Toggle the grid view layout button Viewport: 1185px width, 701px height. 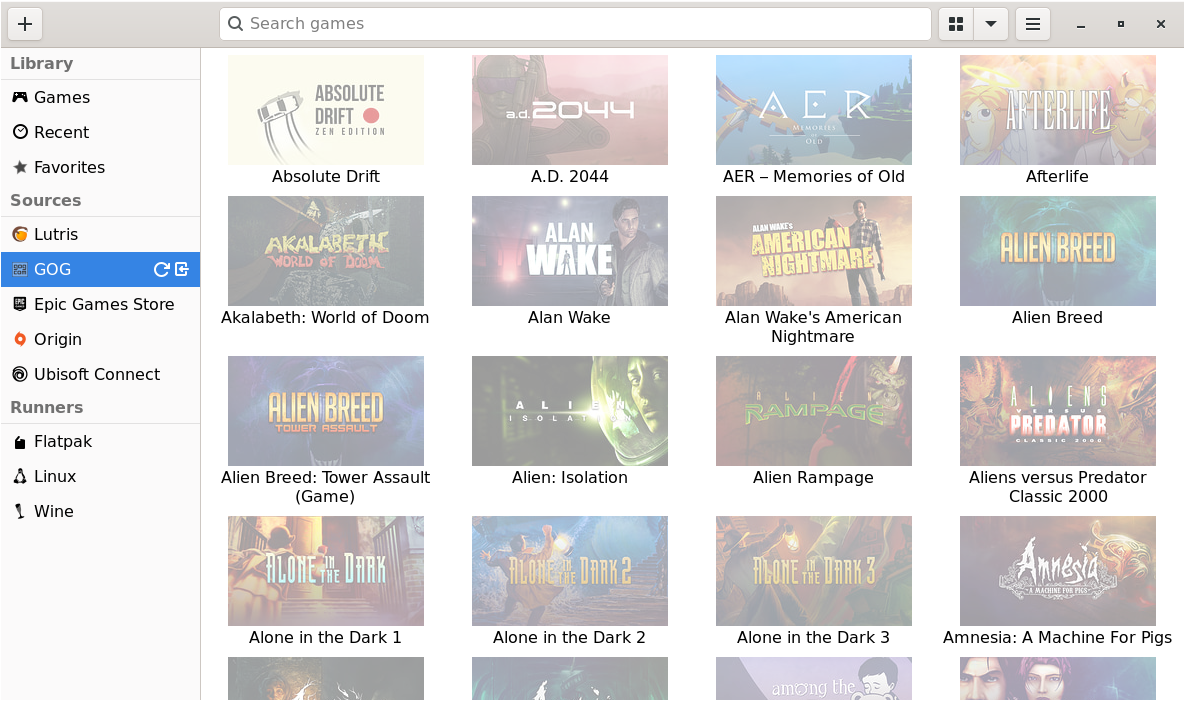[x=956, y=24]
